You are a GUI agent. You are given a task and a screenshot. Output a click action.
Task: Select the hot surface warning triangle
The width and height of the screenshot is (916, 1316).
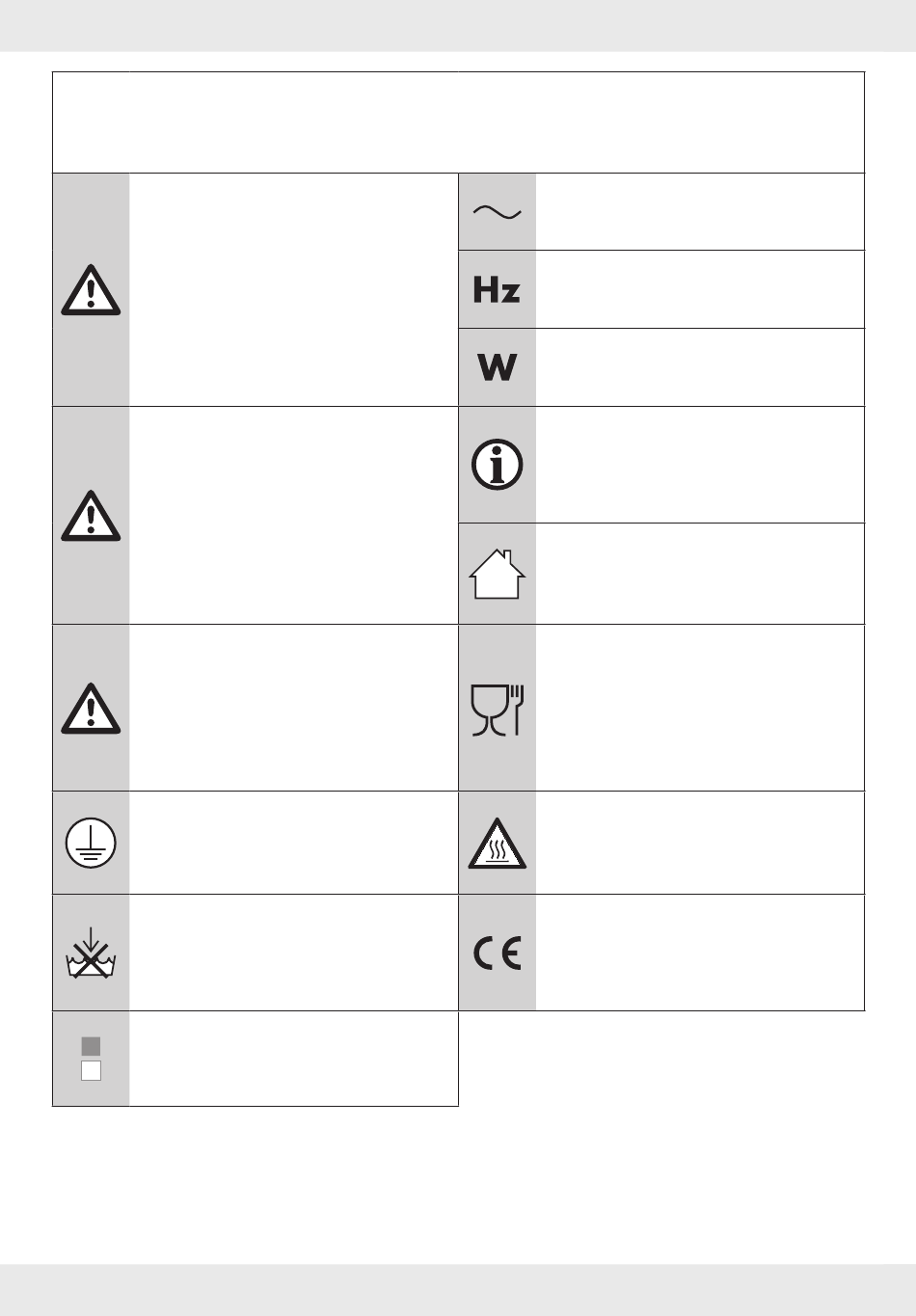pyautogui.click(x=497, y=844)
